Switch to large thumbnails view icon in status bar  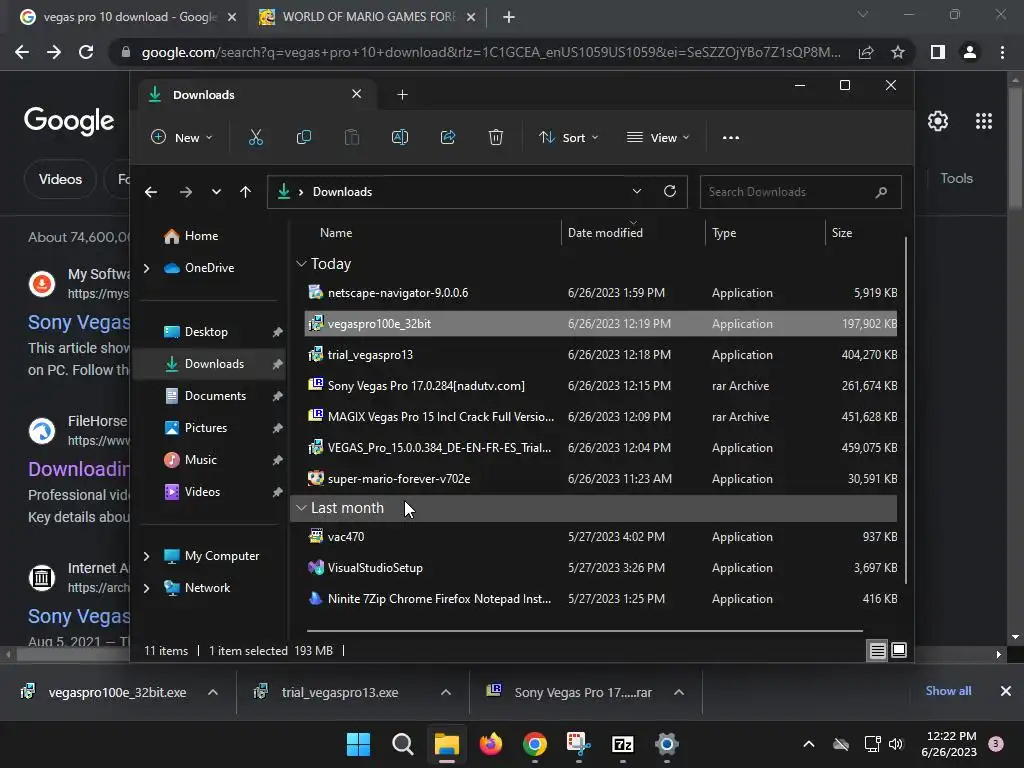tap(899, 650)
